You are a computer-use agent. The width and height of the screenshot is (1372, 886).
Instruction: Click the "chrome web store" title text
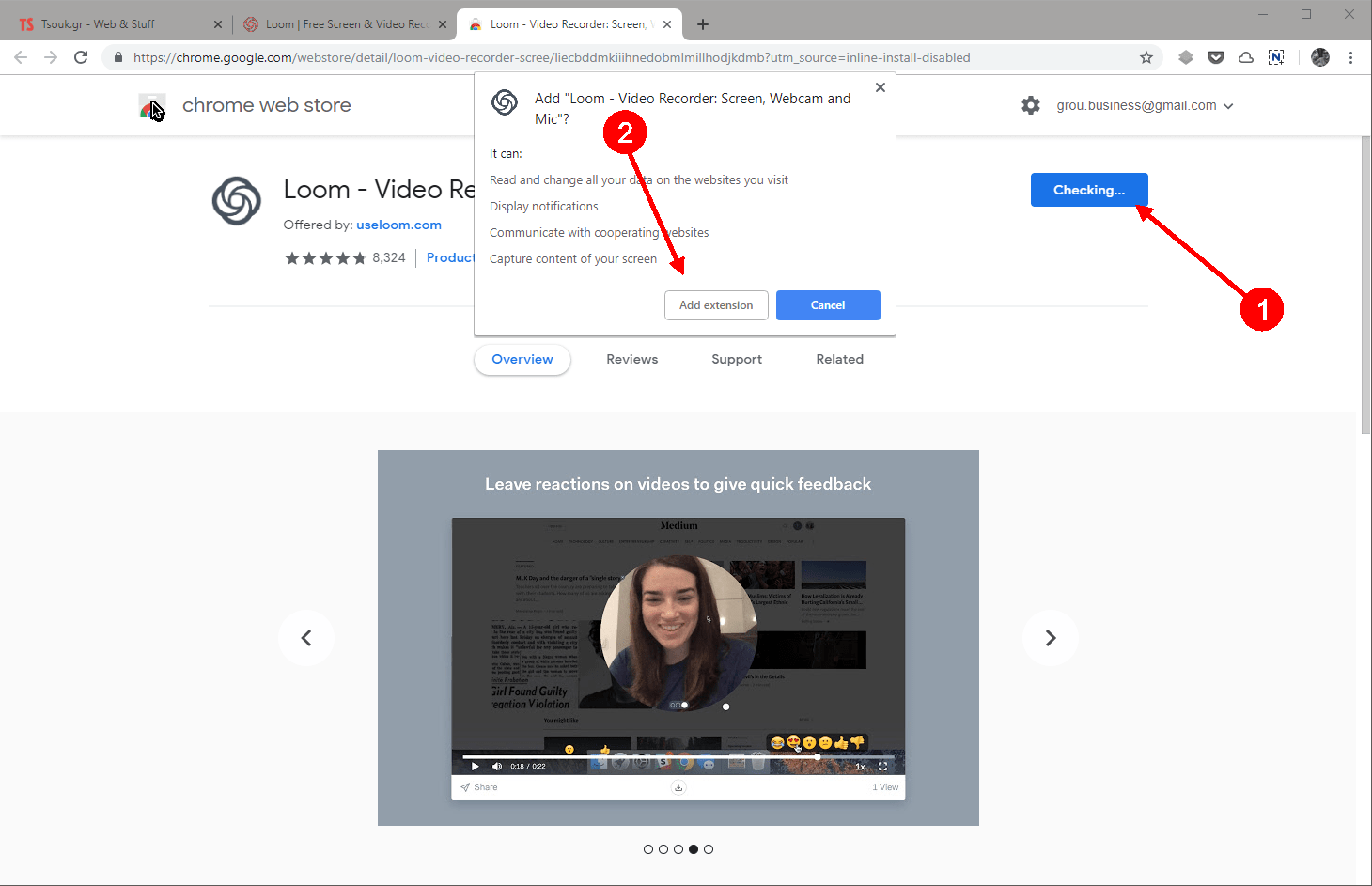[267, 105]
